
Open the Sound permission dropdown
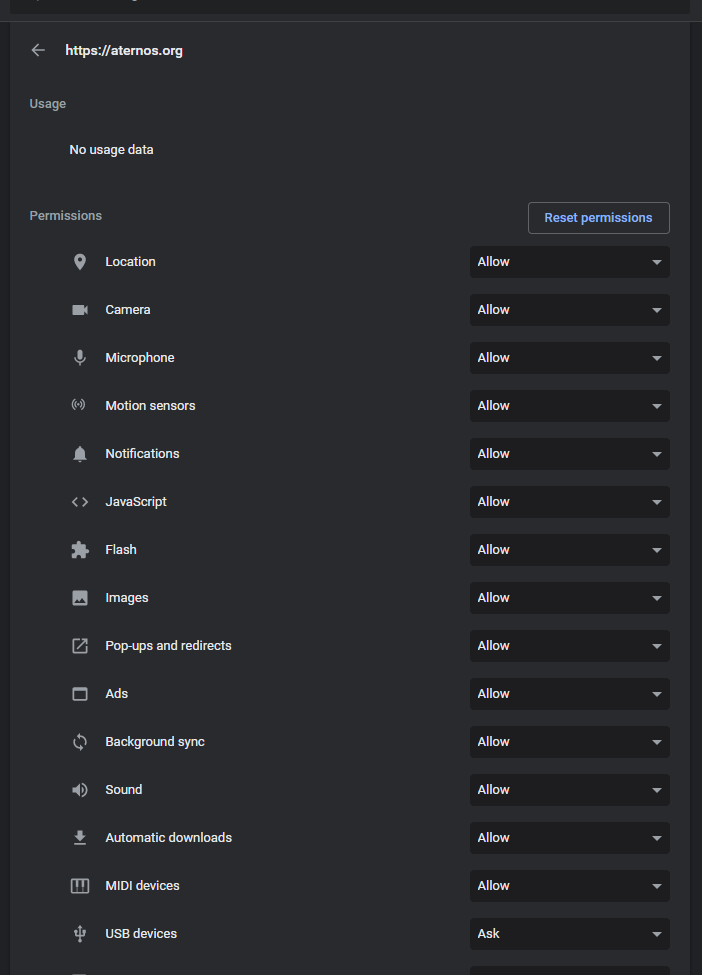(x=570, y=790)
